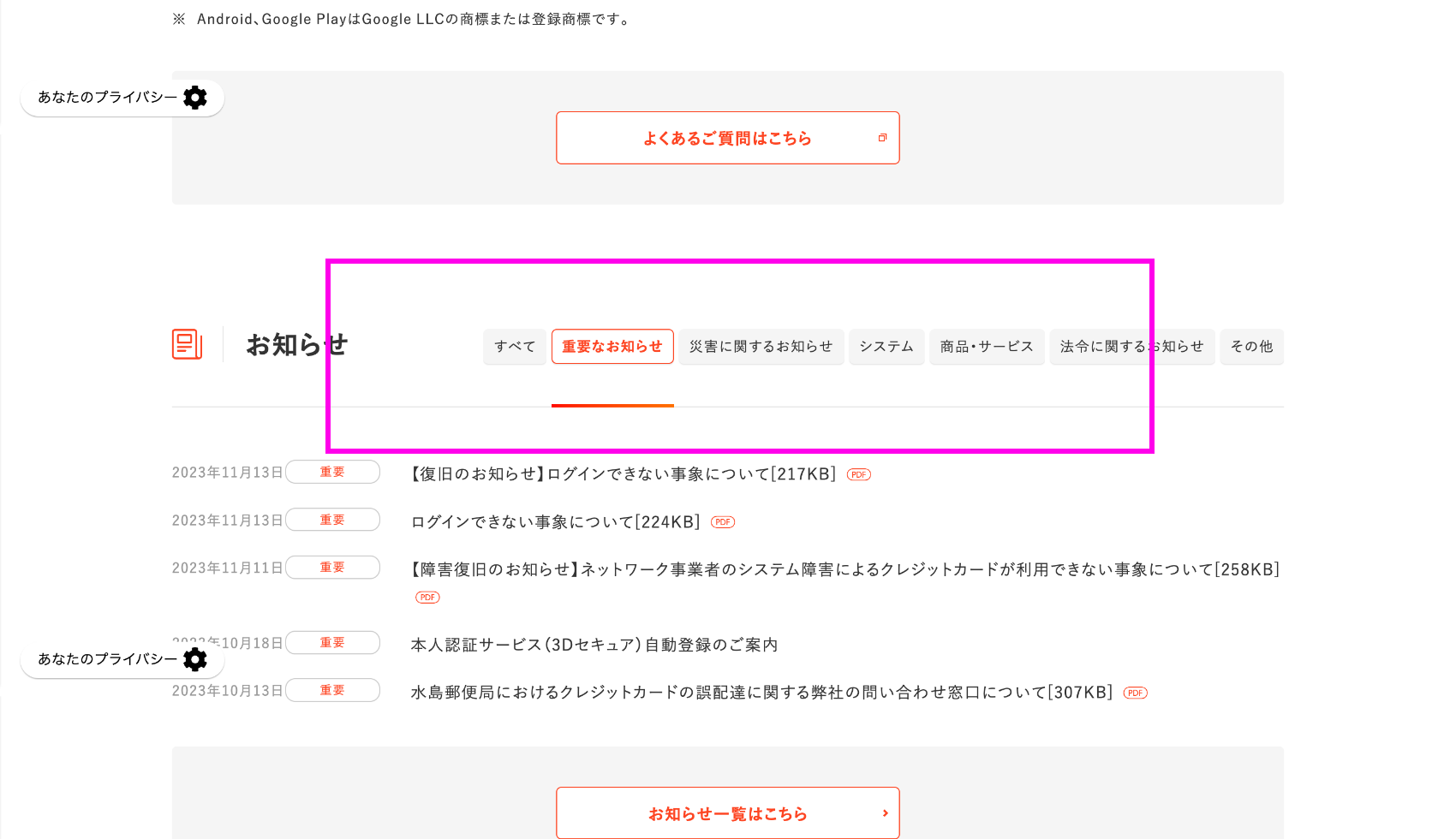Click the PDF icon after 217KB notice
Viewport: 1456px width, 839px height.
(859, 474)
